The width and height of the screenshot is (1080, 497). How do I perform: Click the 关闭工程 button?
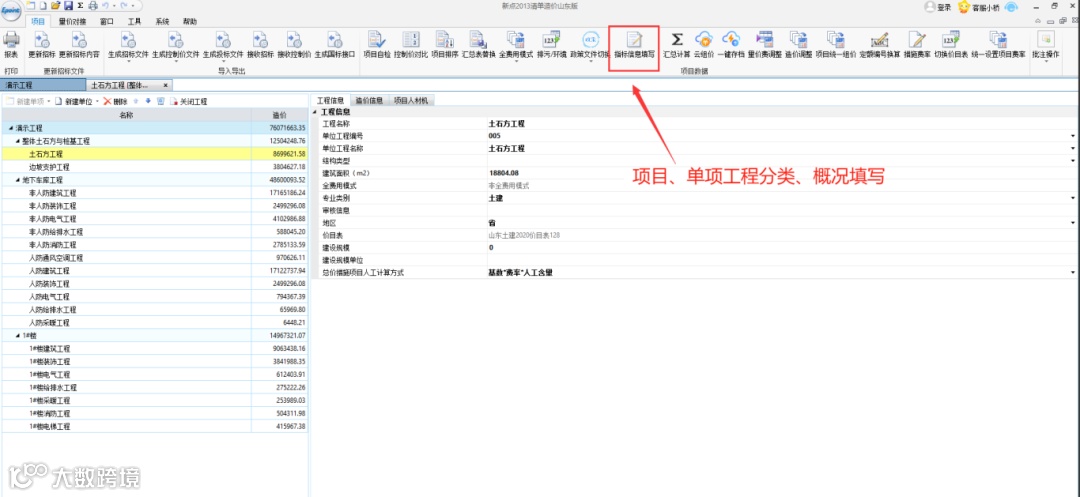[x=189, y=101]
